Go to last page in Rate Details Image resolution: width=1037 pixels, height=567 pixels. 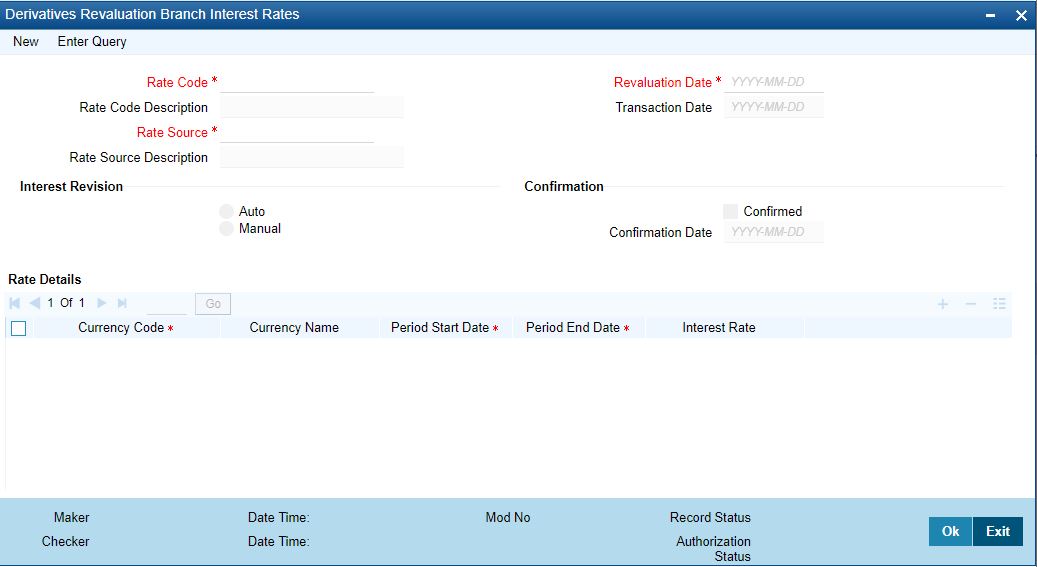[x=122, y=303]
